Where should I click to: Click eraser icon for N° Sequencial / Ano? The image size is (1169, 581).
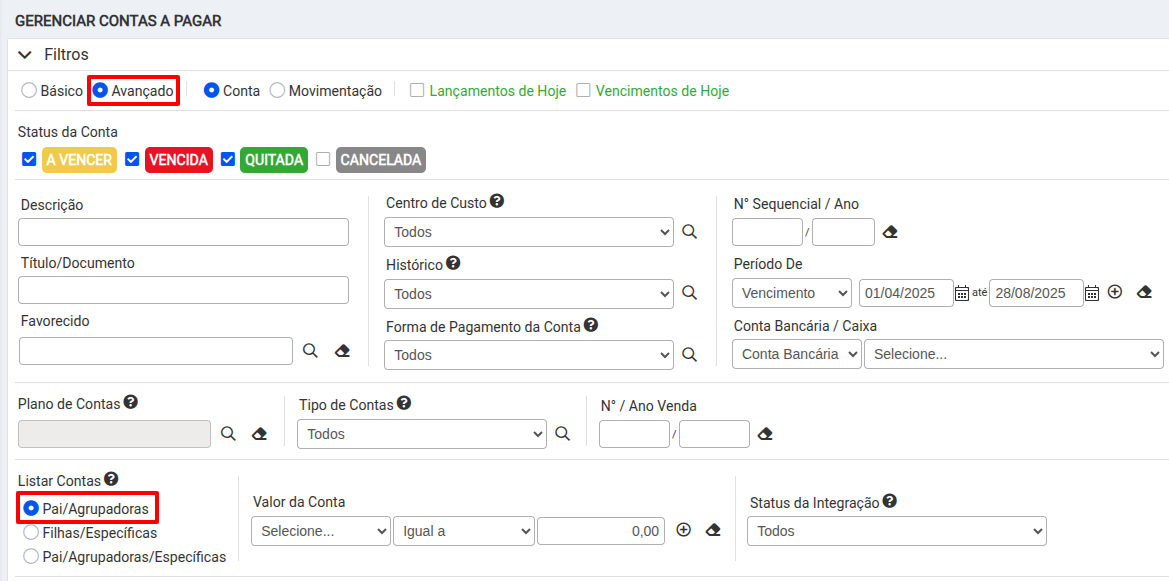point(890,232)
